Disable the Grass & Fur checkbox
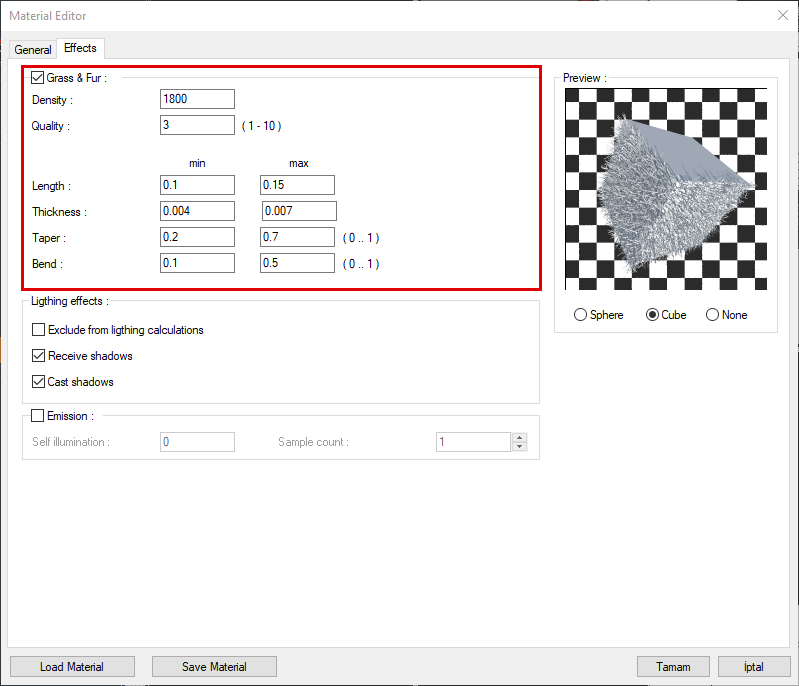The width and height of the screenshot is (799, 686). [38, 77]
